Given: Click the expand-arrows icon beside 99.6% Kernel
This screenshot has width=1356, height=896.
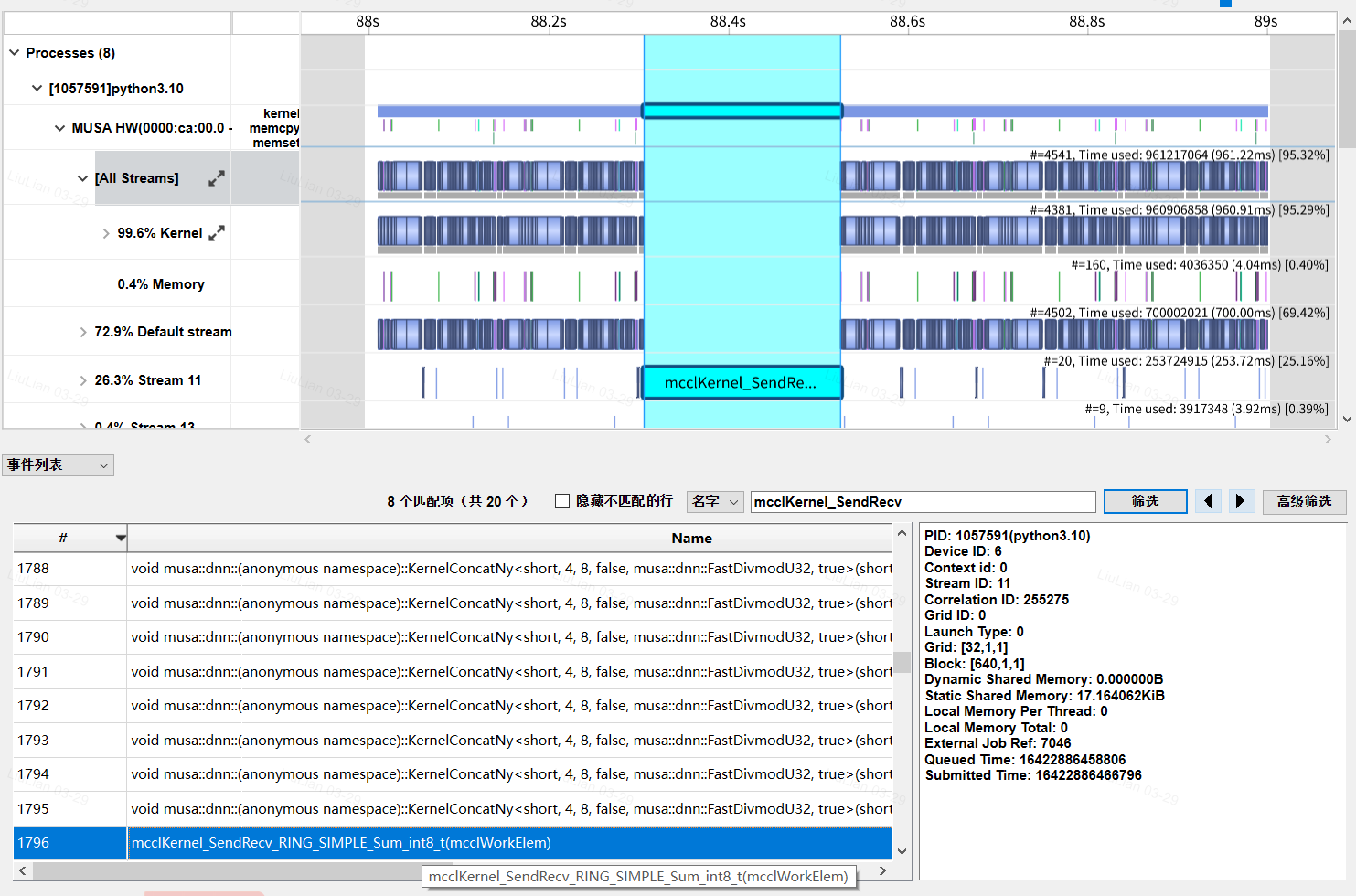Looking at the screenshot, I should 216,233.
